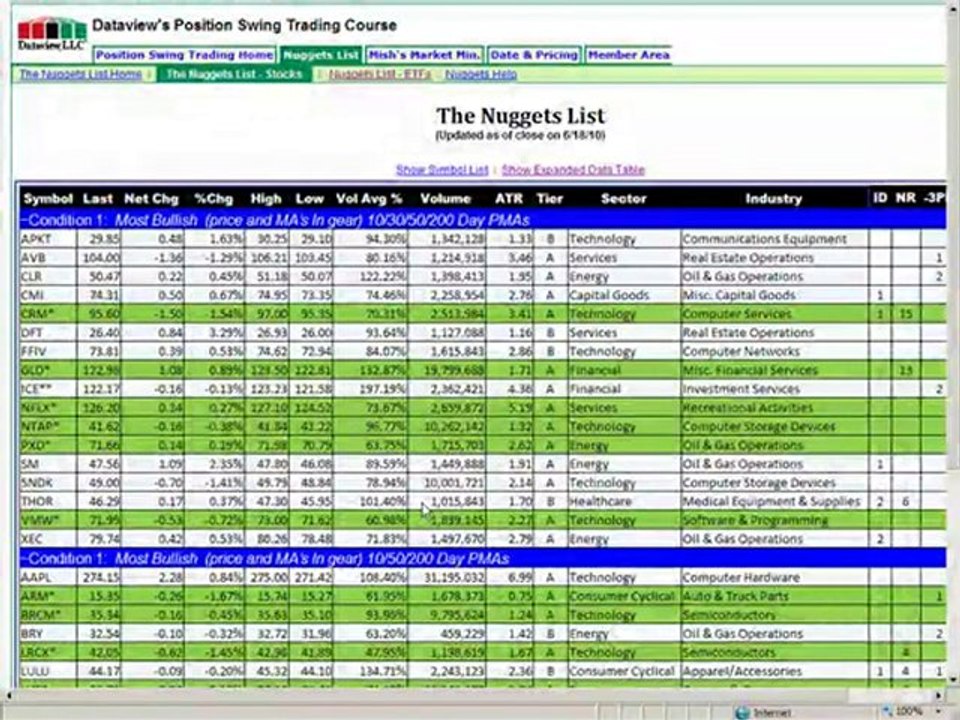This screenshot has height=720, width=960.
Task: Click the horizontal scrollbar right arrow
Action: coord(940,696)
